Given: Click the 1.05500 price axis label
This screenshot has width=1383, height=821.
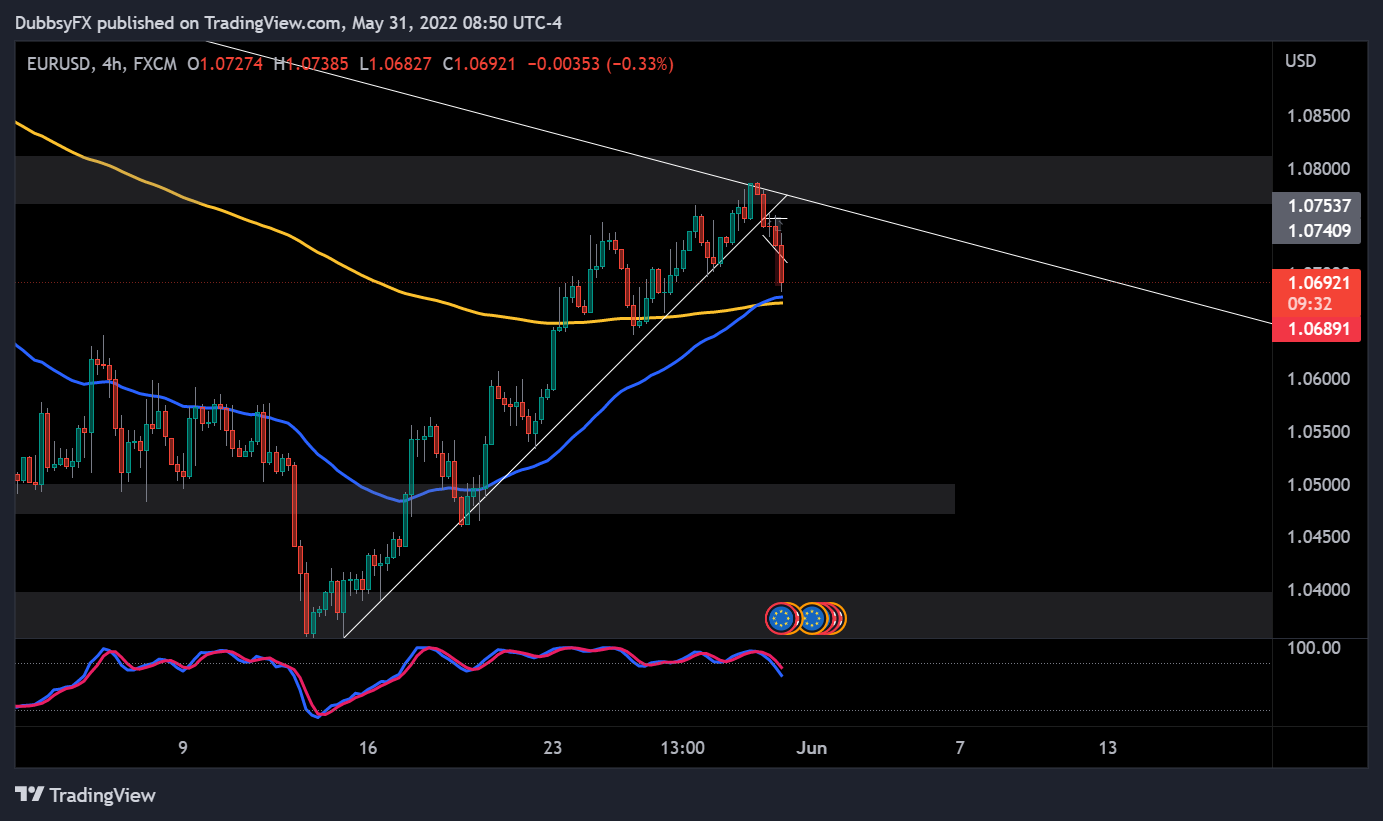Looking at the screenshot, I should [1319, 432].
